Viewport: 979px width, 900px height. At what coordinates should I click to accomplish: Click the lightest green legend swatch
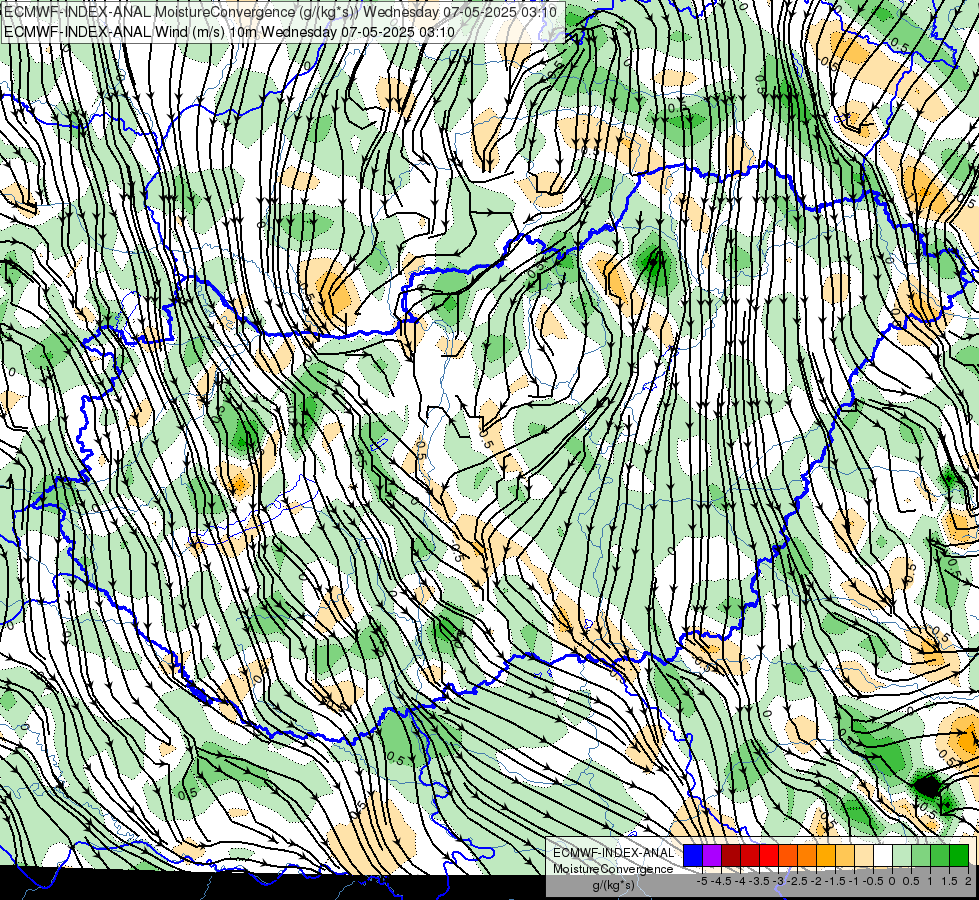coord(902,855)
